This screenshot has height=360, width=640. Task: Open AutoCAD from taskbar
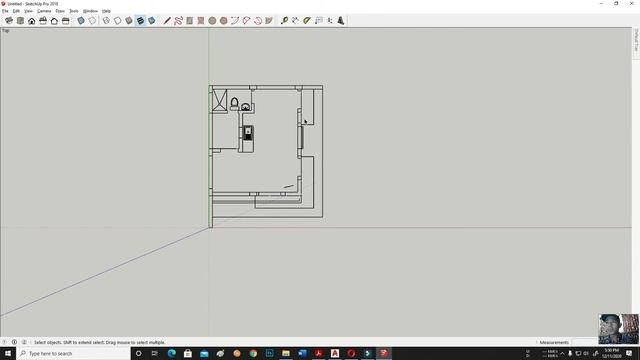pos(335,353)
